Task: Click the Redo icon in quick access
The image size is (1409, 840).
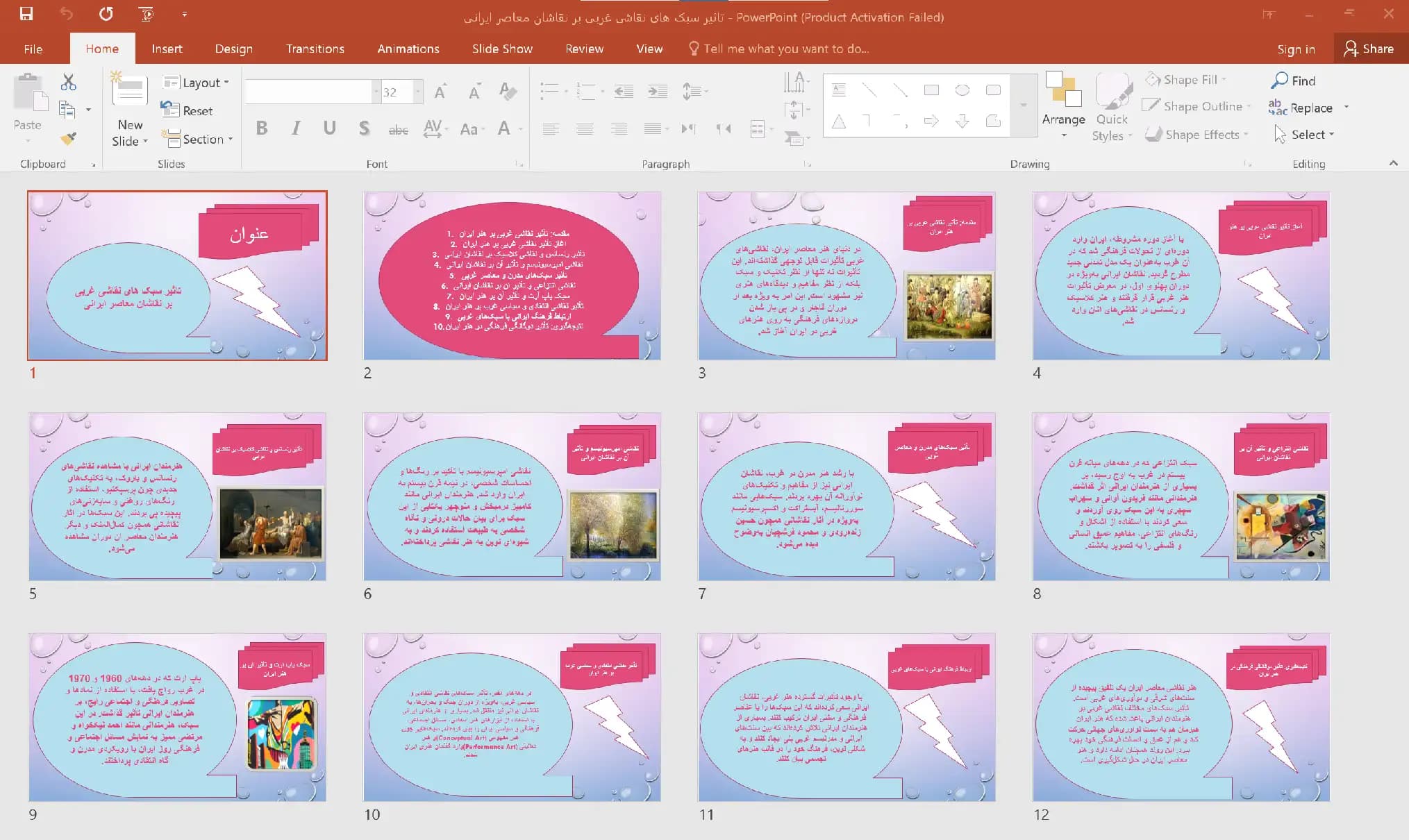Action: [x=106, y=14]
